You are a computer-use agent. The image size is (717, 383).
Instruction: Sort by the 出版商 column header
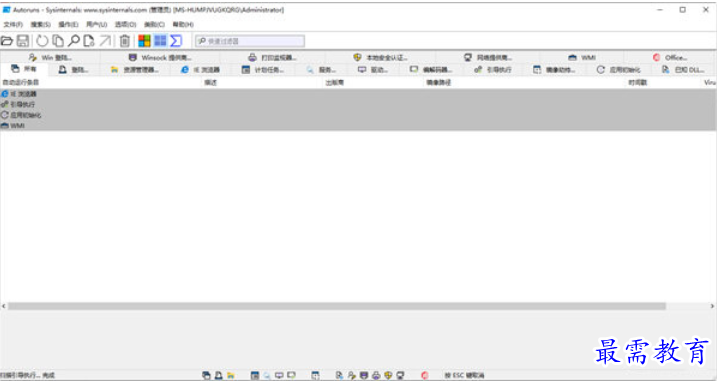[x=373, y=83]
